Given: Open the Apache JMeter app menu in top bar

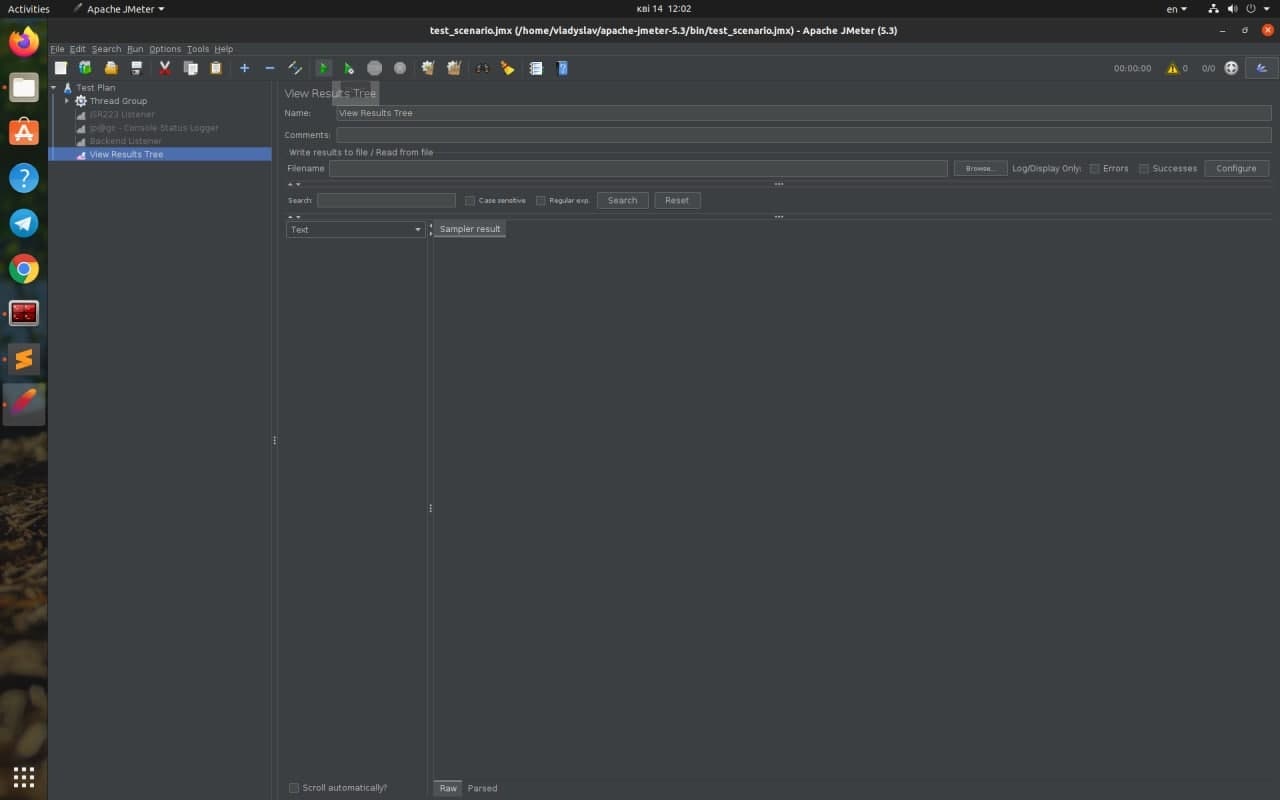Looking at the screenshot, I should pyautogui.click(x=118, y=9).
